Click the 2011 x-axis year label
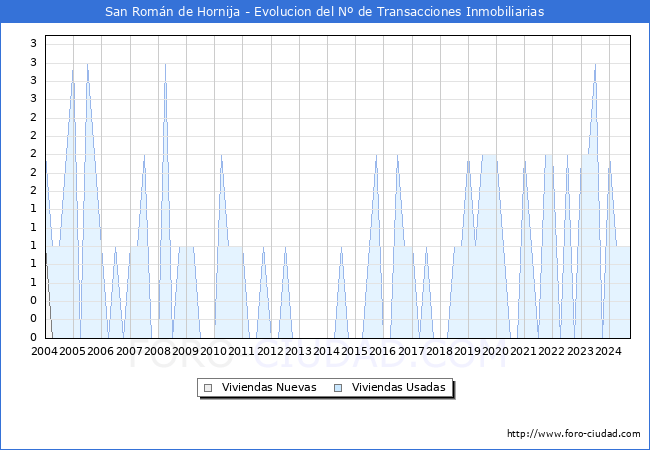This screenshot has height=450, width=650. pos(242,351)
